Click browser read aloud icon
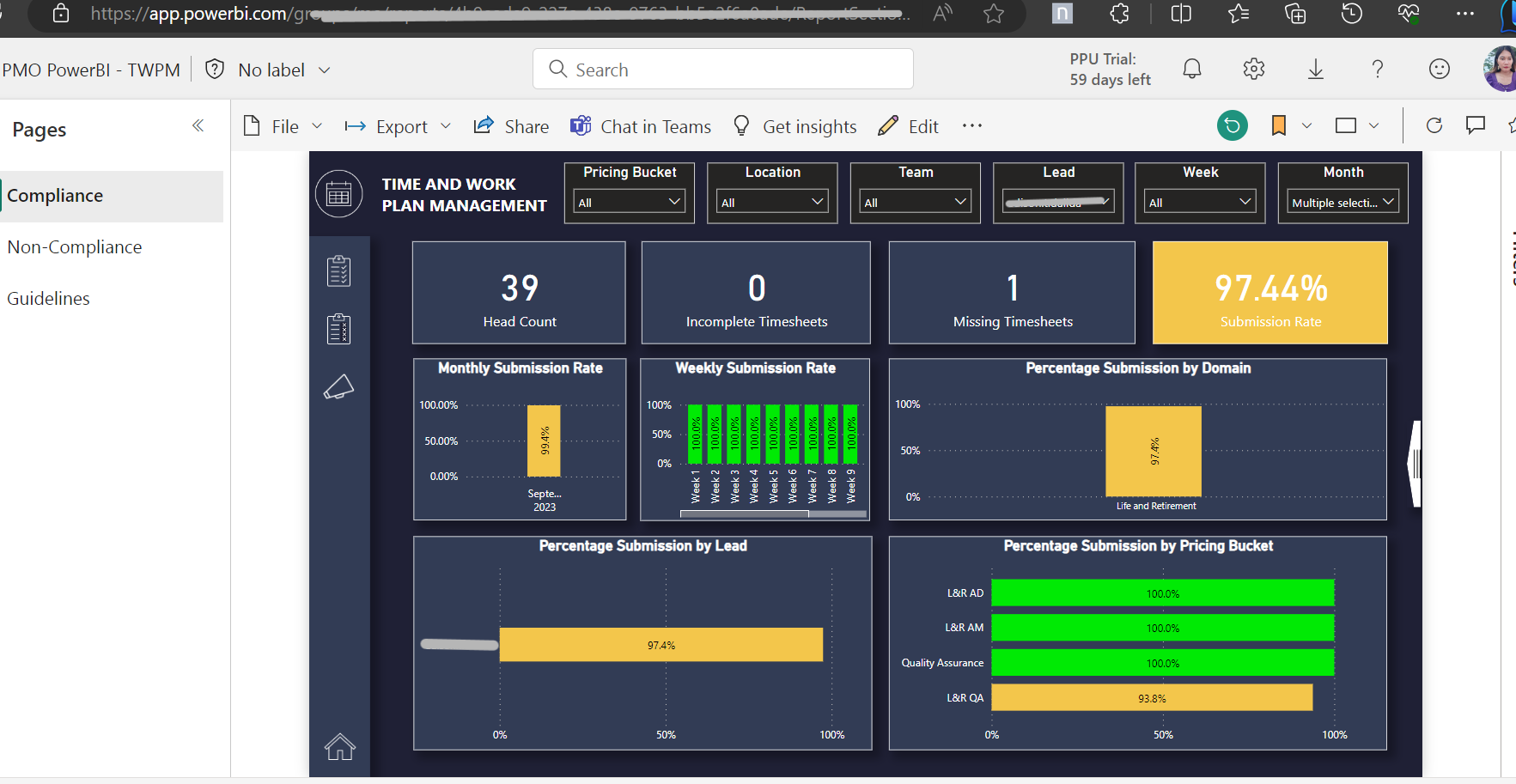 point(943,14)
